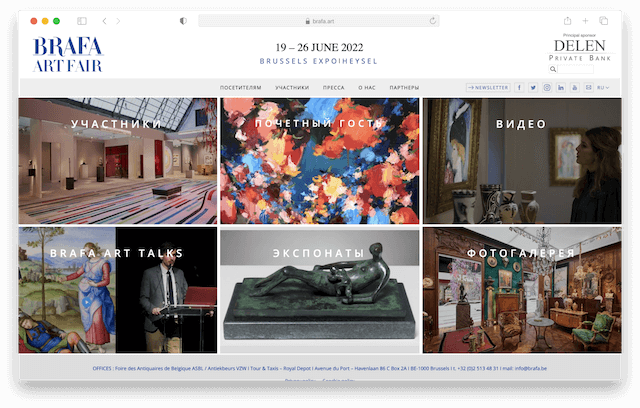The image size is (640, 408).
Task: Go back with the browser back arrow
Action: coord(104,21)
